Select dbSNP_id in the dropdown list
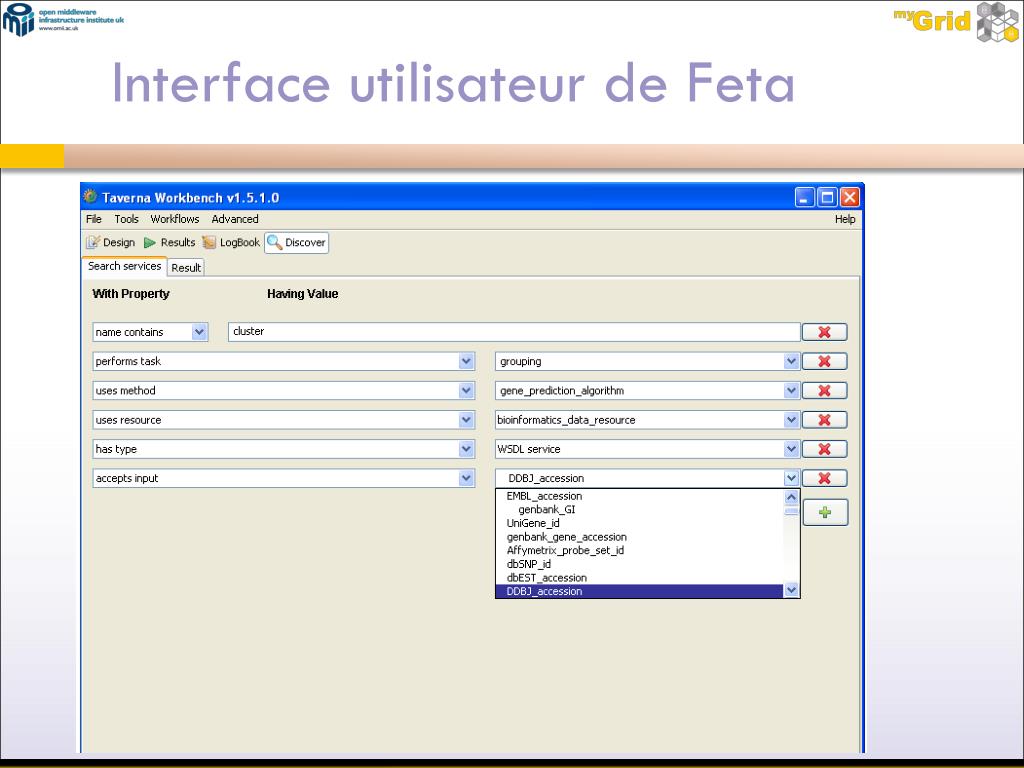The image size is (1024, 768). (x=639, y=564)
